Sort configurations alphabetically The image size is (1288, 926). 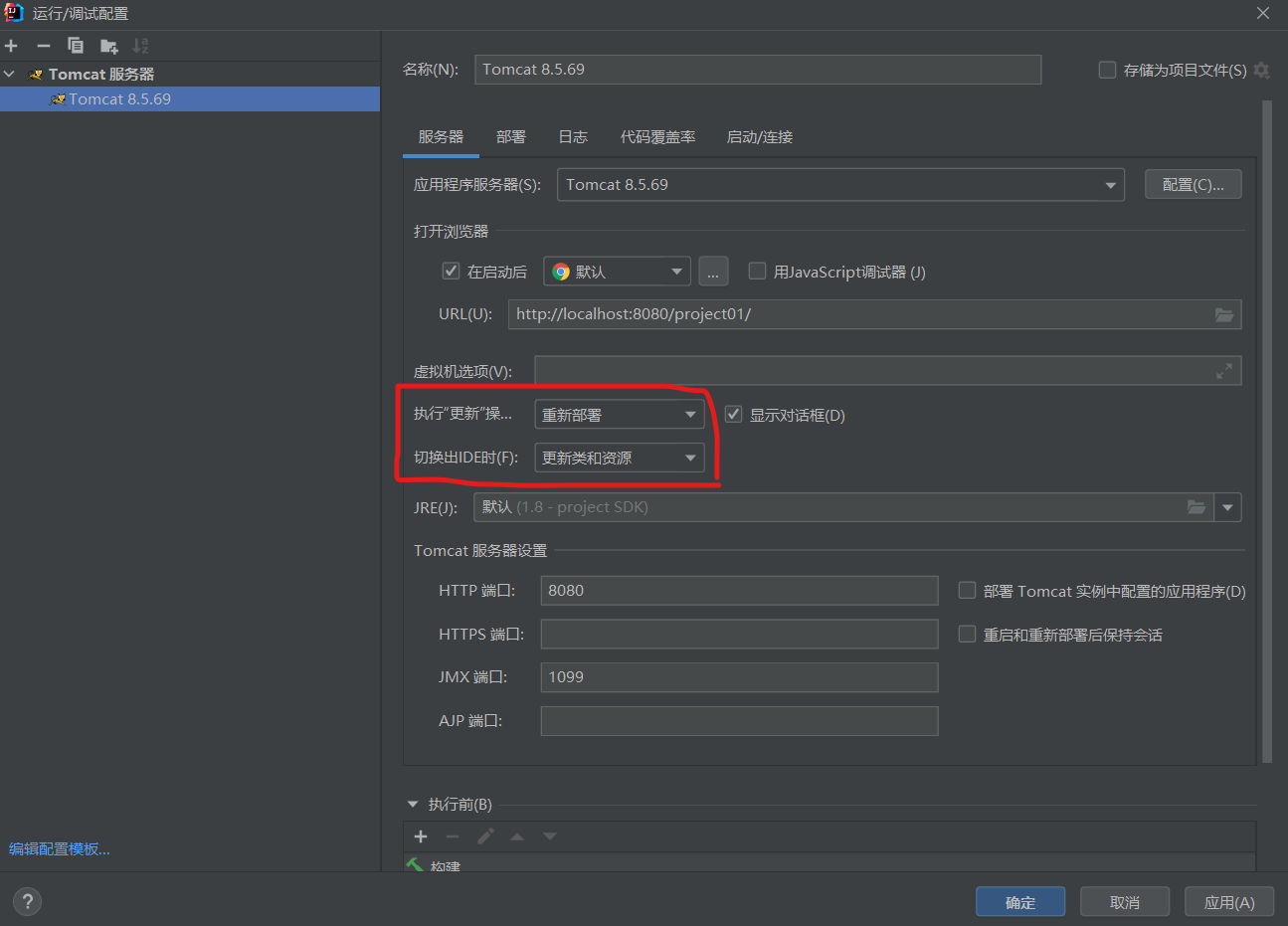(141, 46)
